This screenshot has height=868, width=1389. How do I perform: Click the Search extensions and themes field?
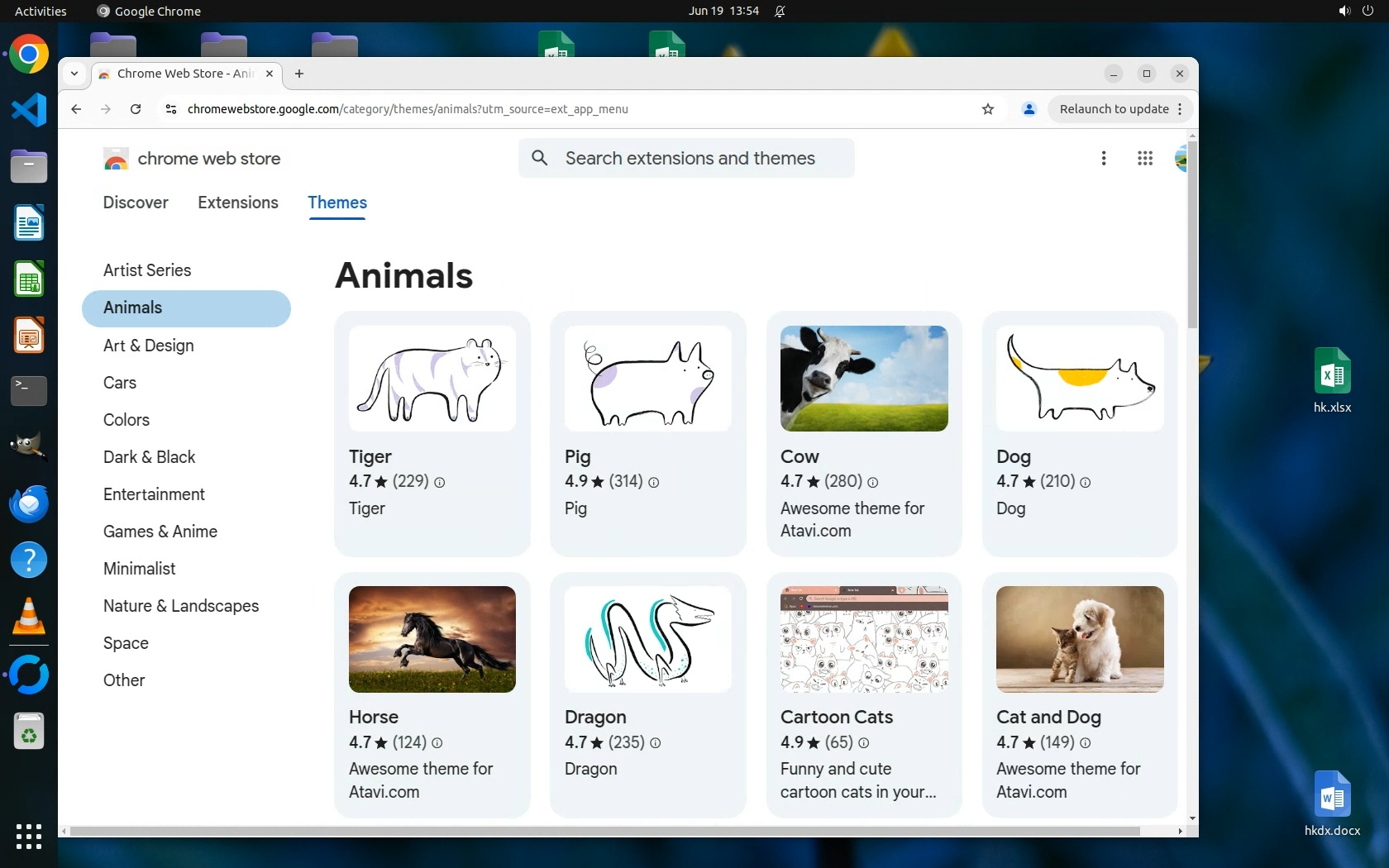690,158
